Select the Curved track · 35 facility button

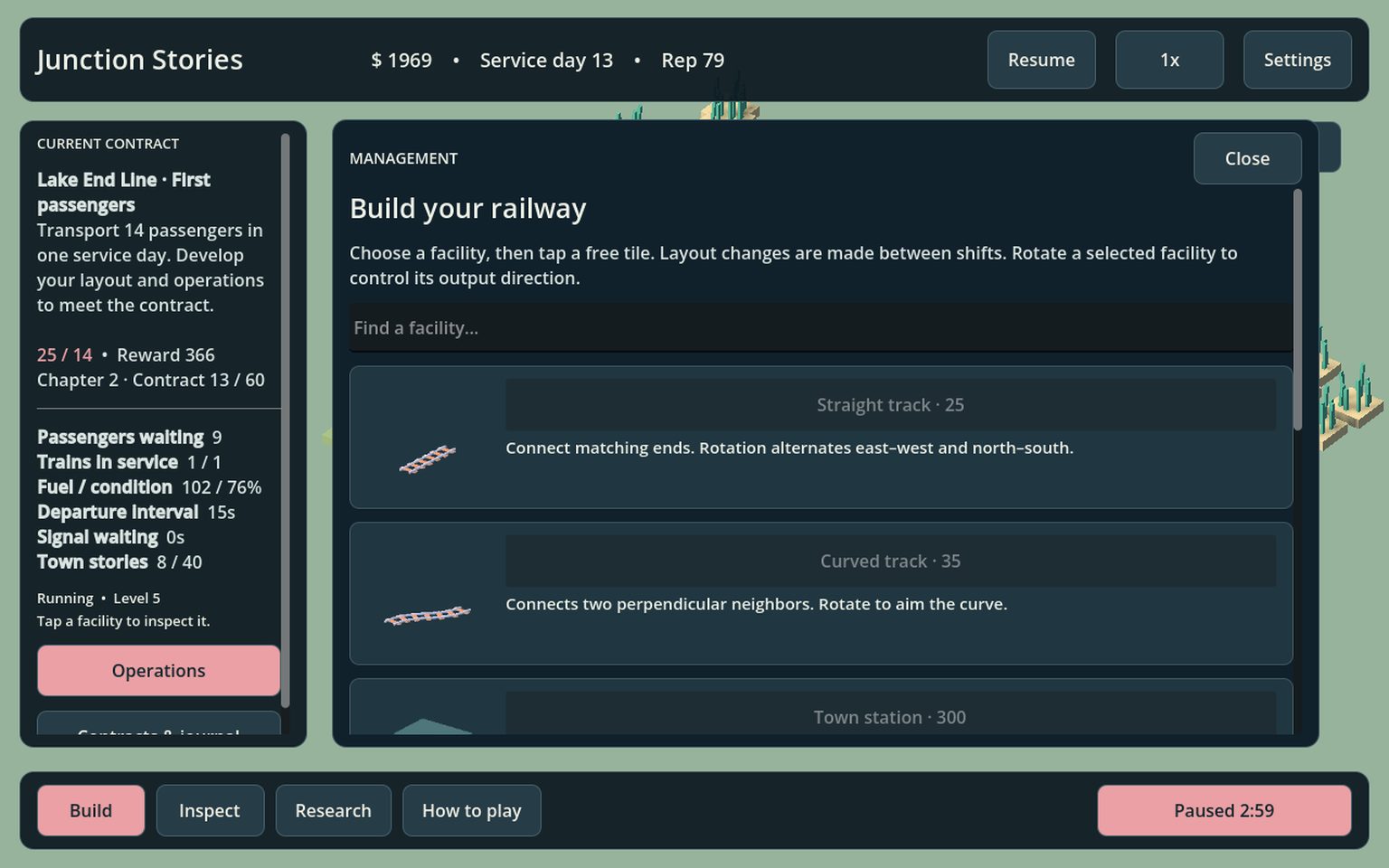click(x=890, y=561)
